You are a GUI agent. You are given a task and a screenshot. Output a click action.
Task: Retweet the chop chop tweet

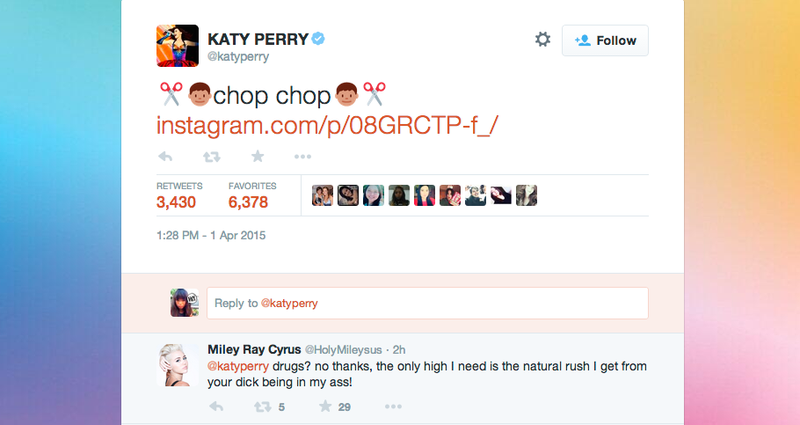(x=212, y=157)
